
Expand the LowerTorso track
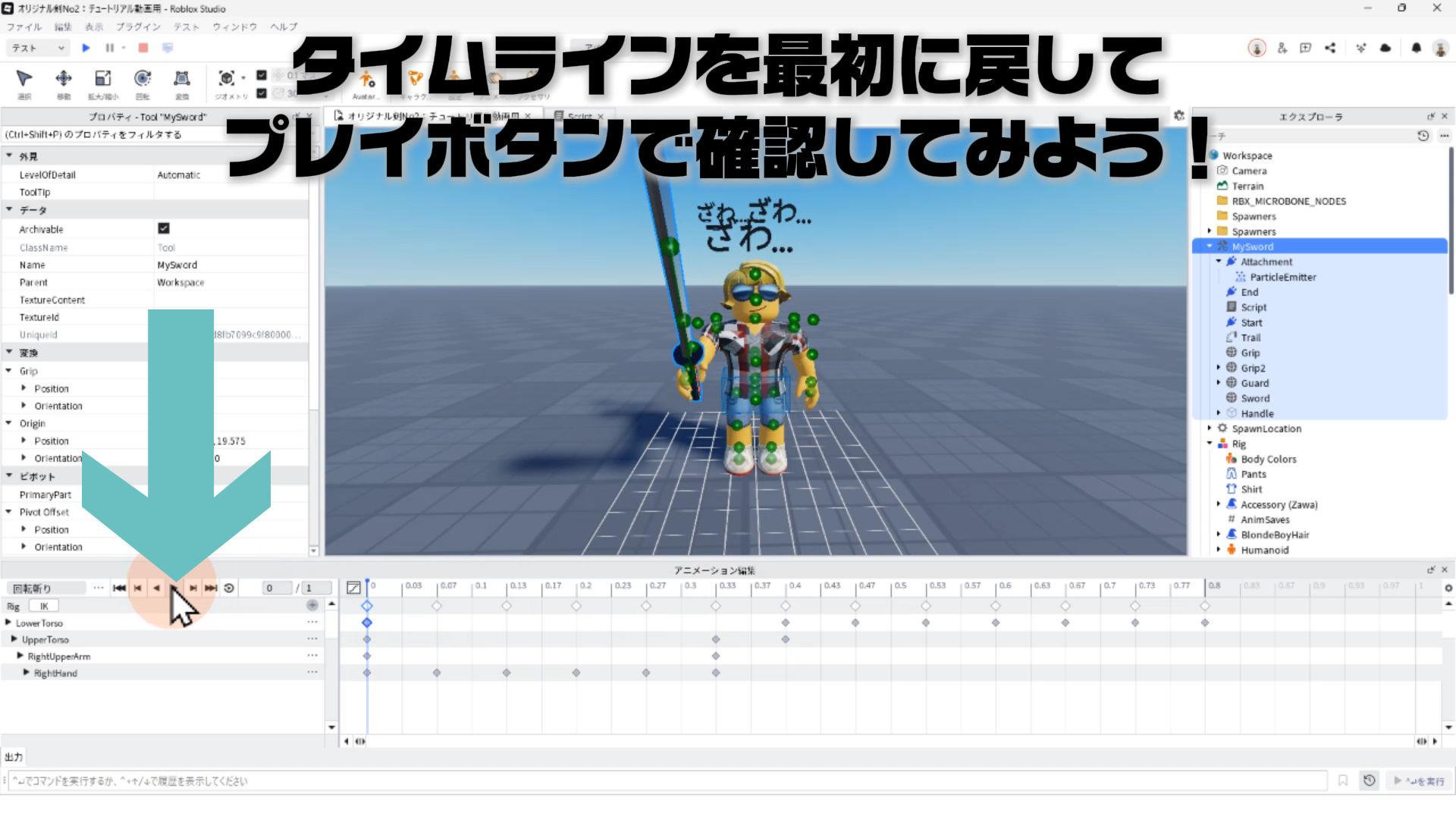(x=8, y=623)
